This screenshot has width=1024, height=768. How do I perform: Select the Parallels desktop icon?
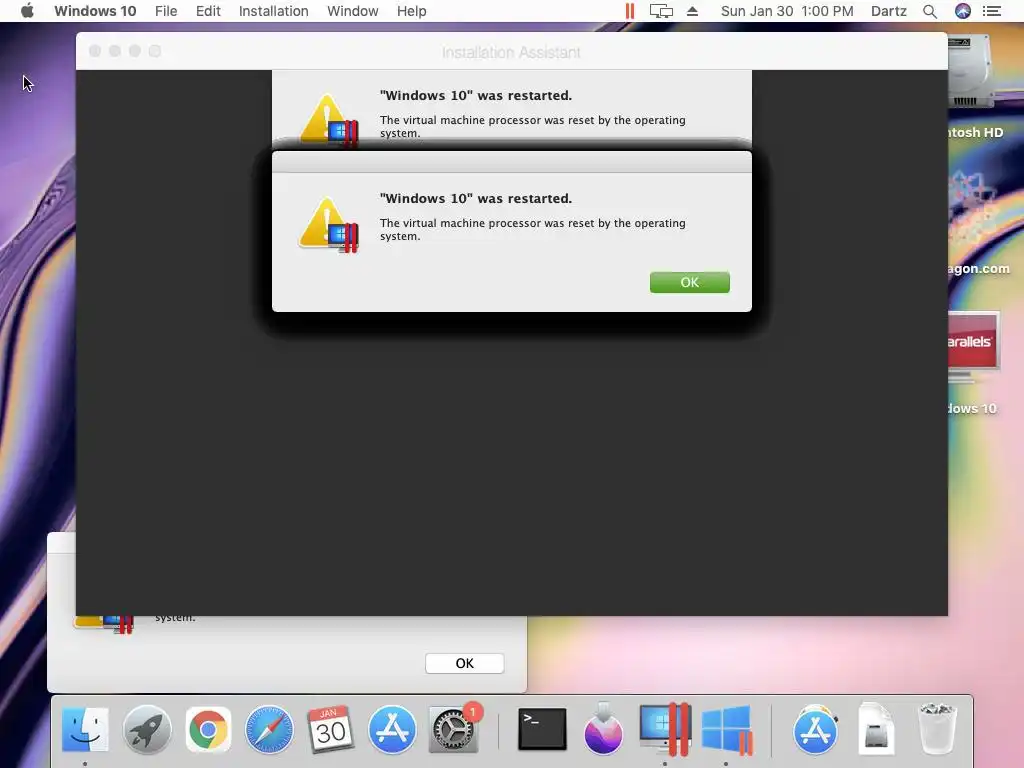pos(972,346)
